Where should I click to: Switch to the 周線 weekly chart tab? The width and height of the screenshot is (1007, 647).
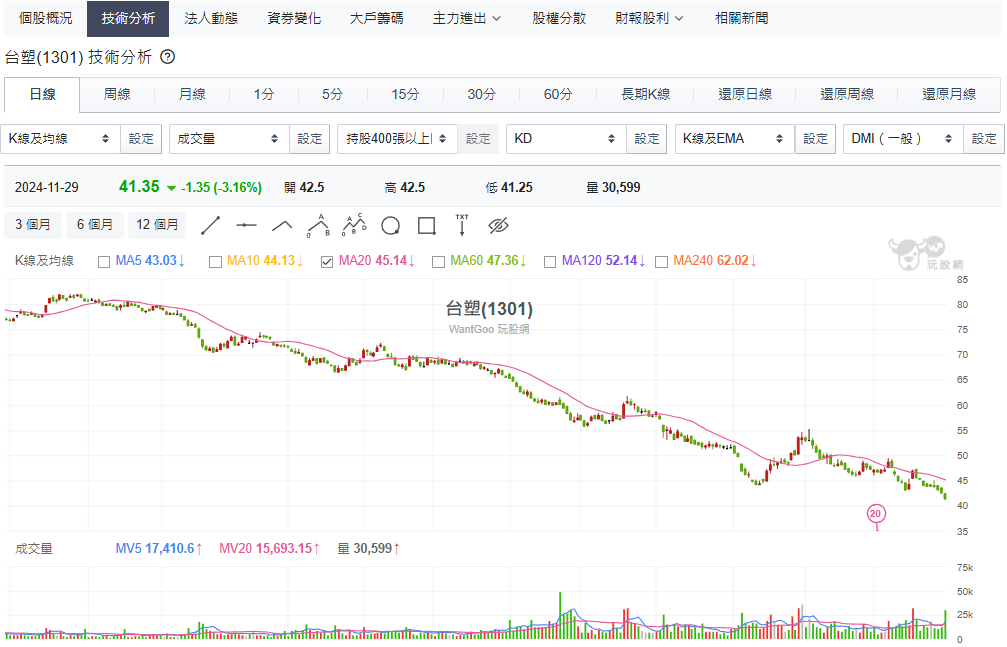tap(117, 95)
